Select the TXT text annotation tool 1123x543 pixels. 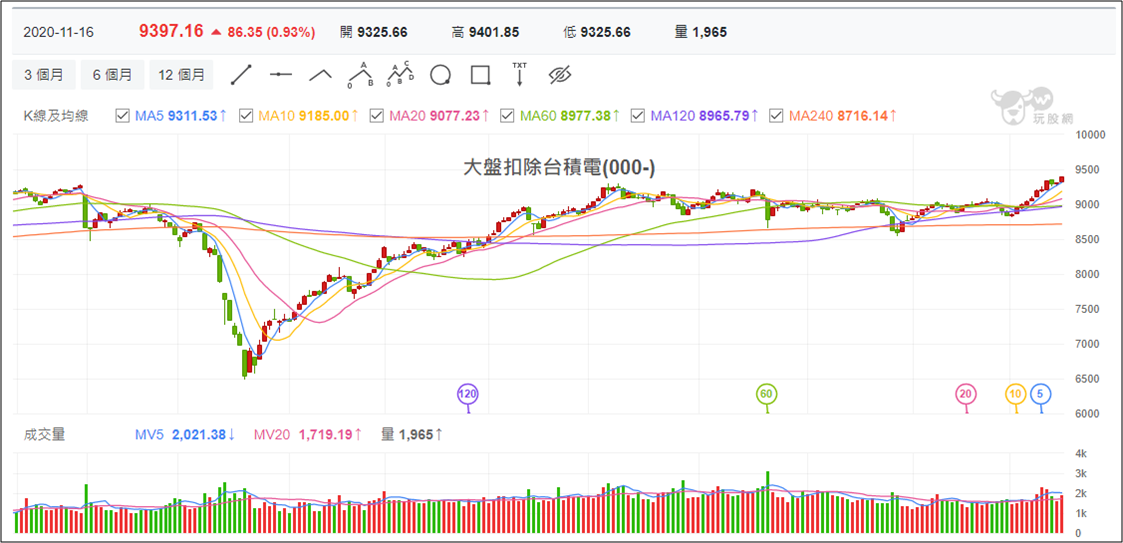pos(519,74)
